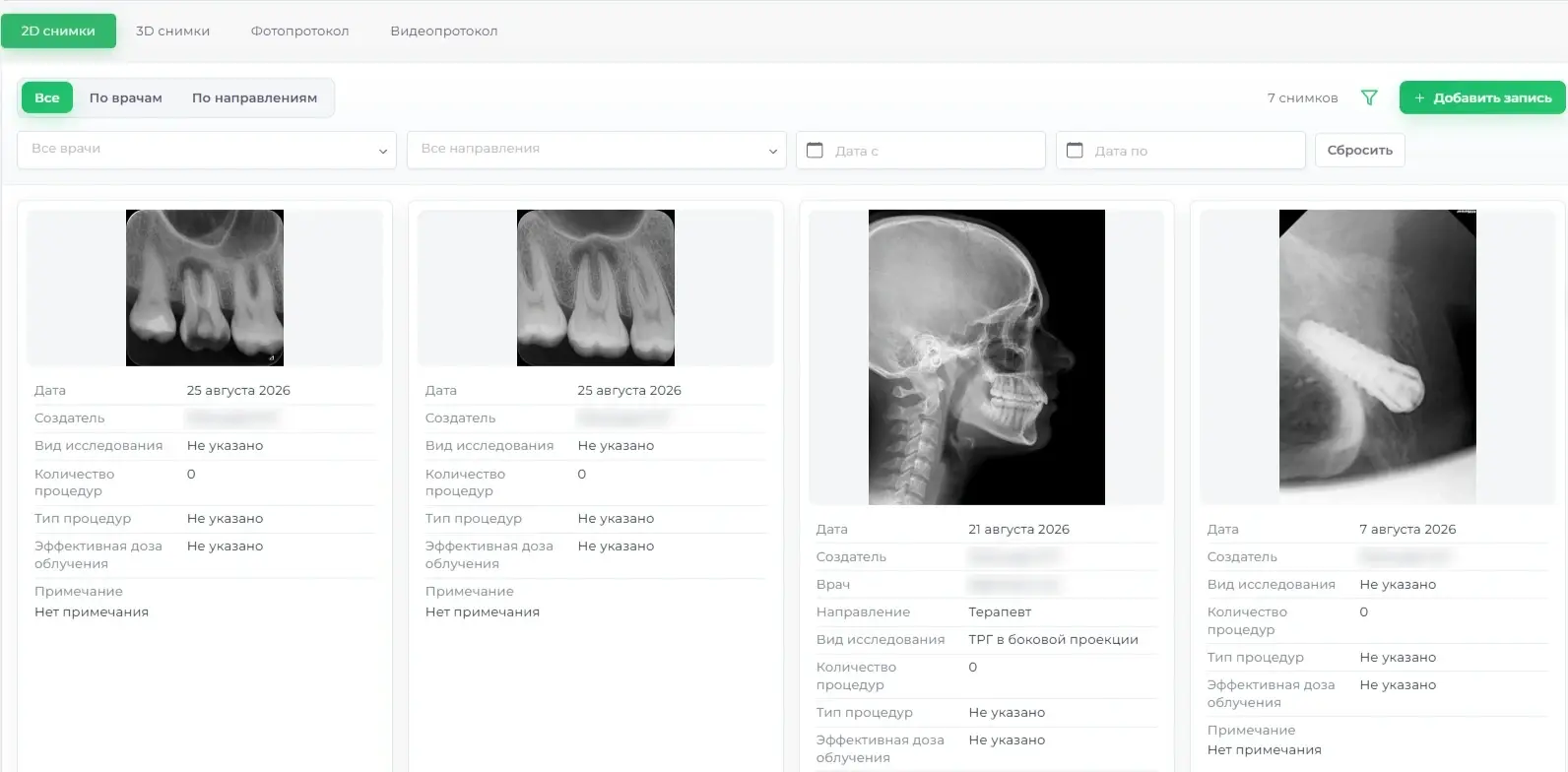1568x772 pixels.
Task: Click the calendar icon in 'Дата по'
Action: pos(1075,150)
